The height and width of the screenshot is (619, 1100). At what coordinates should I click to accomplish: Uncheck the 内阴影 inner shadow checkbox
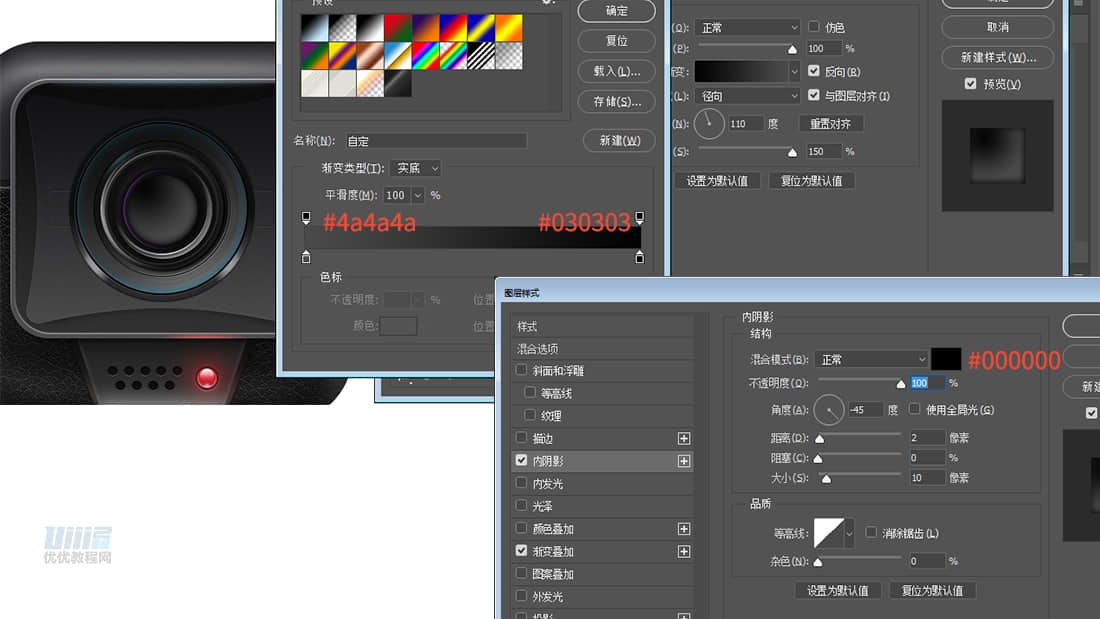tap(521, 460)
